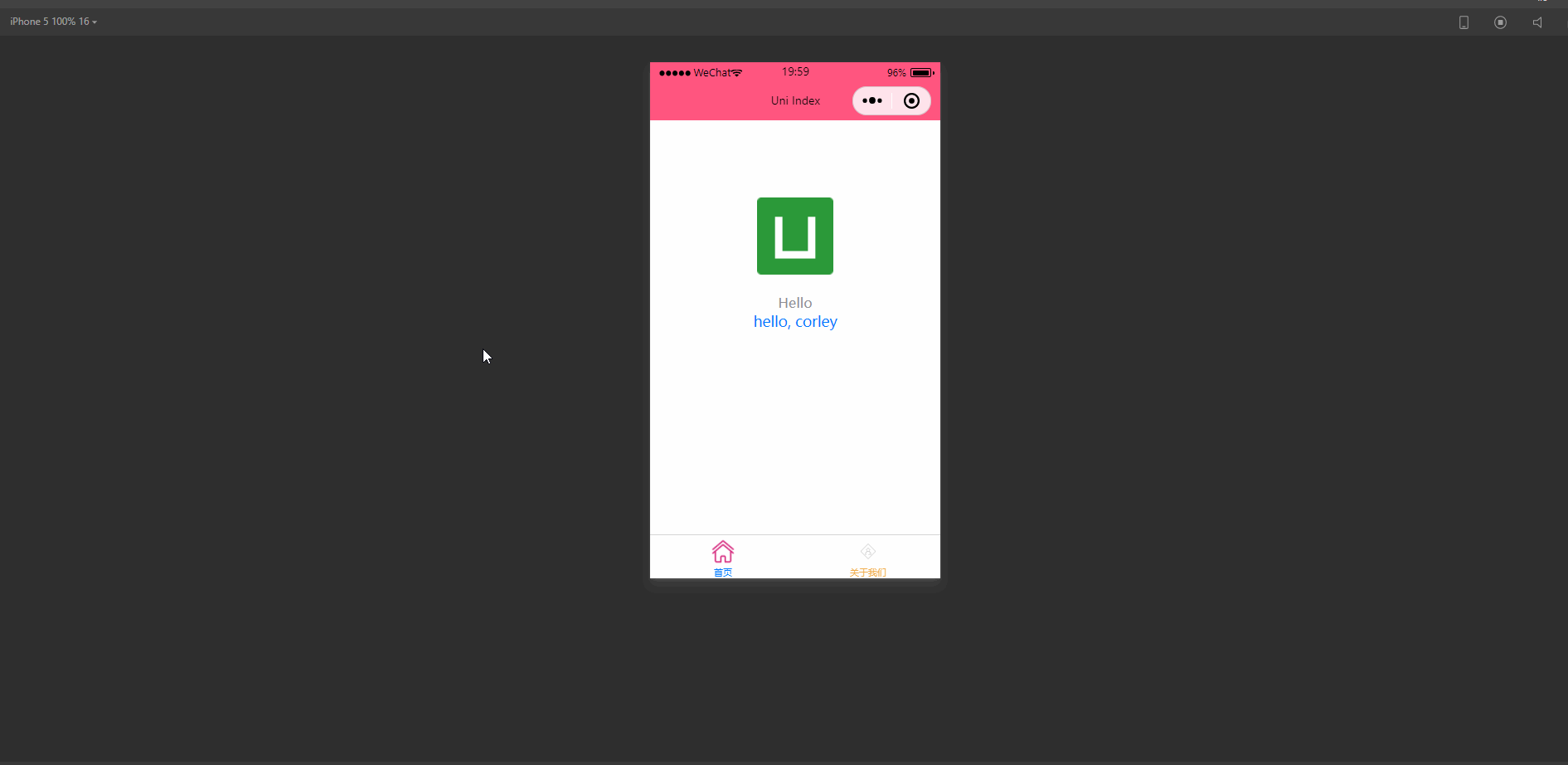Viewport: 1568px width, 765px height.
Task: Click the 96% battery level indicator
Action: pos(896,72)
